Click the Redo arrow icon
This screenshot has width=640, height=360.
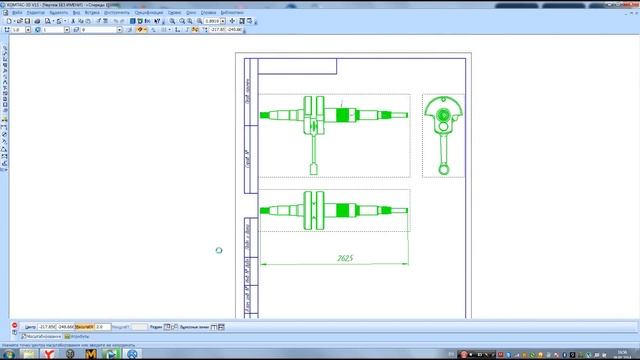coord(122,21)
